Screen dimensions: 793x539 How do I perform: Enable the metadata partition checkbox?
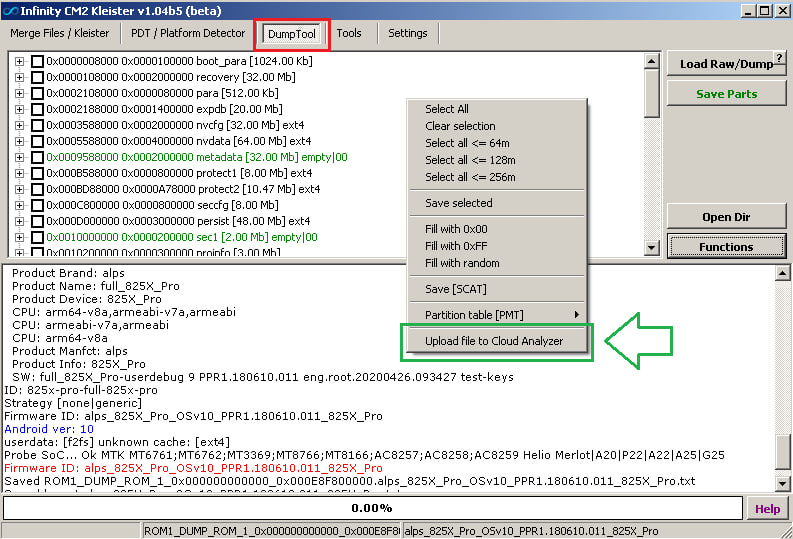tap(37, 157)
